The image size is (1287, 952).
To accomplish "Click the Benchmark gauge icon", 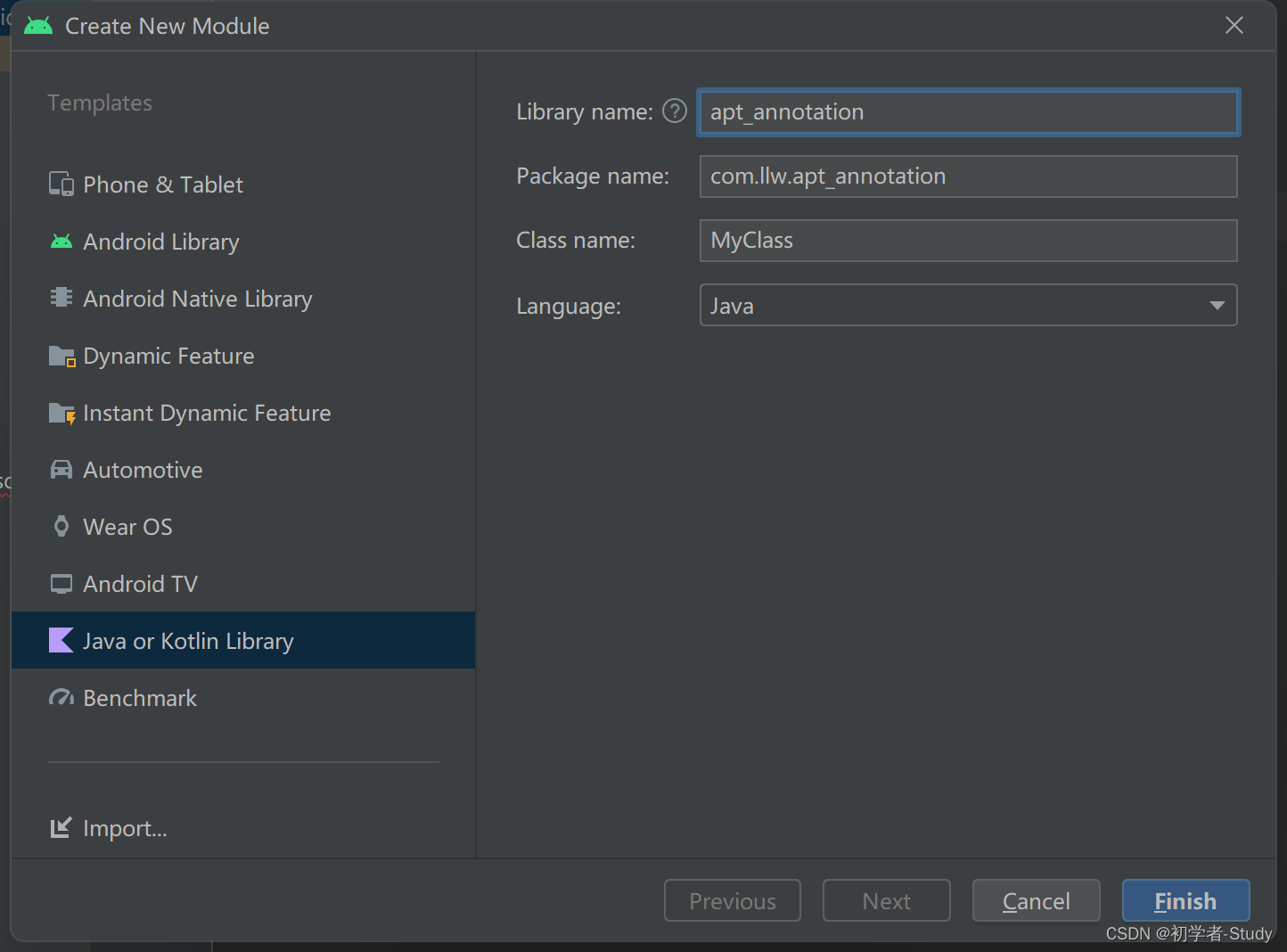I will tap(61, 697).
